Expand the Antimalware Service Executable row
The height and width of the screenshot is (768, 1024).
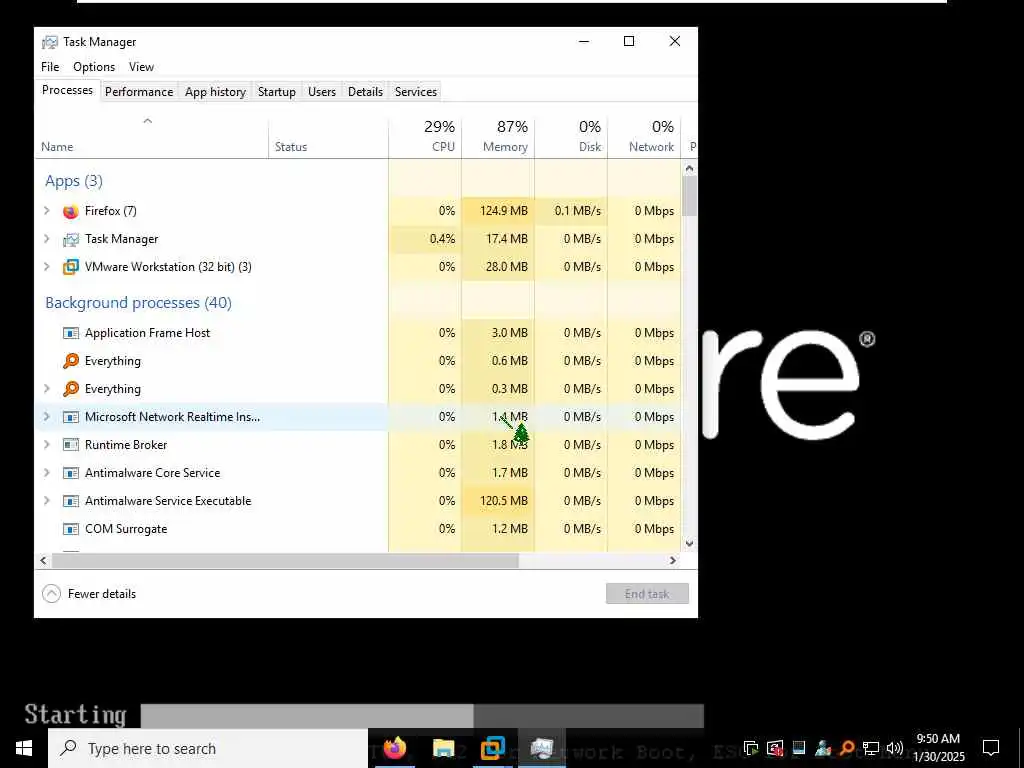click(x=46, y=500)
